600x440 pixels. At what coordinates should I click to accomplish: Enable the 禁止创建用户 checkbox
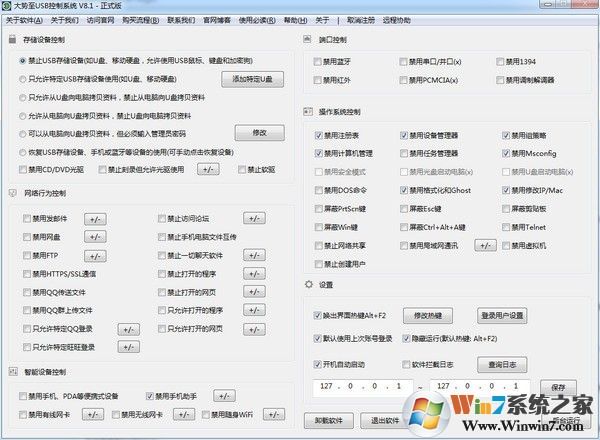pyautogui.click(x=318, y=264)
